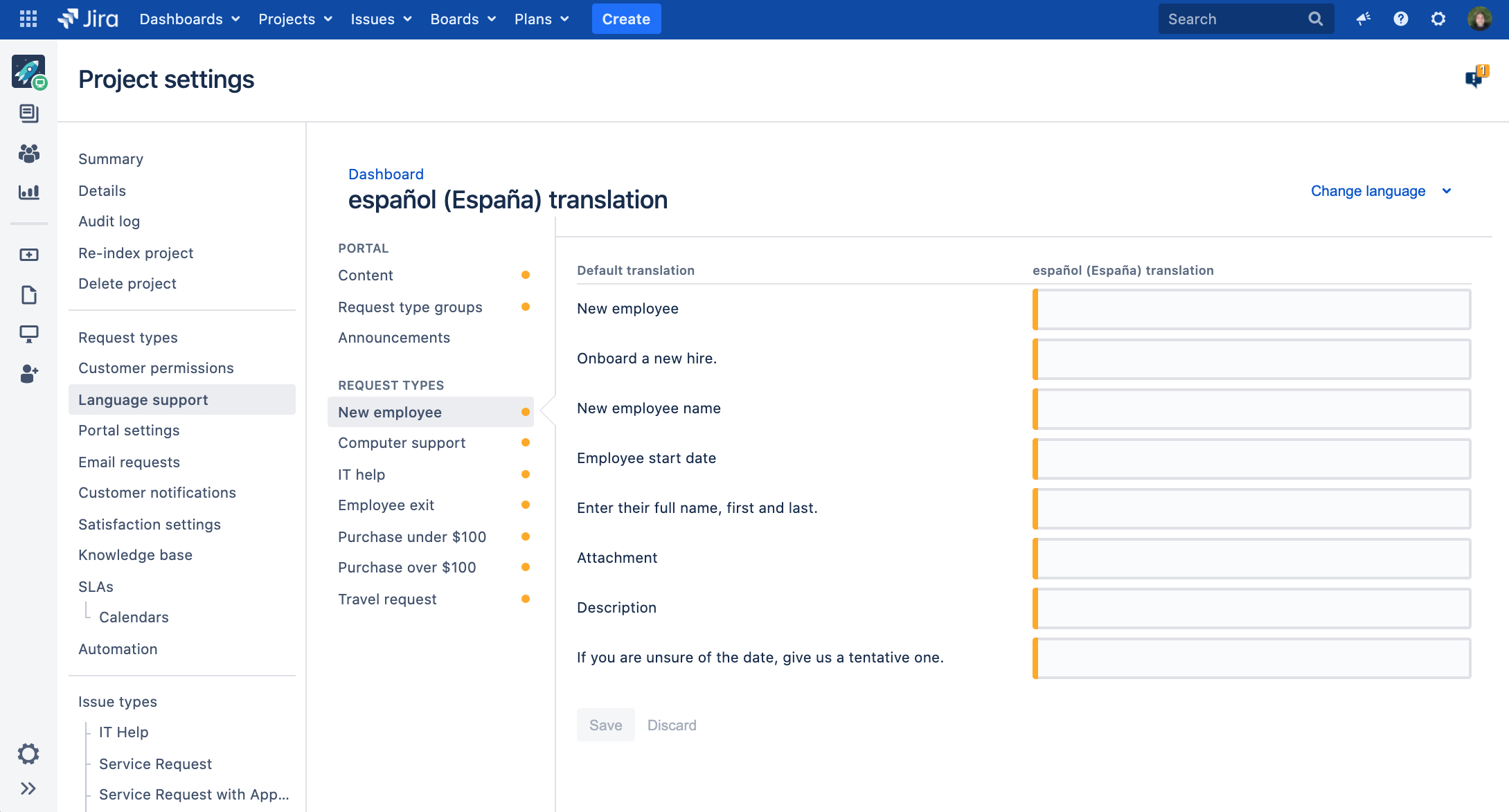The height and width of the screenshot is (812, 1509).
Task: Open the app switcher grid icon
Action: click(x=28, y=19)
